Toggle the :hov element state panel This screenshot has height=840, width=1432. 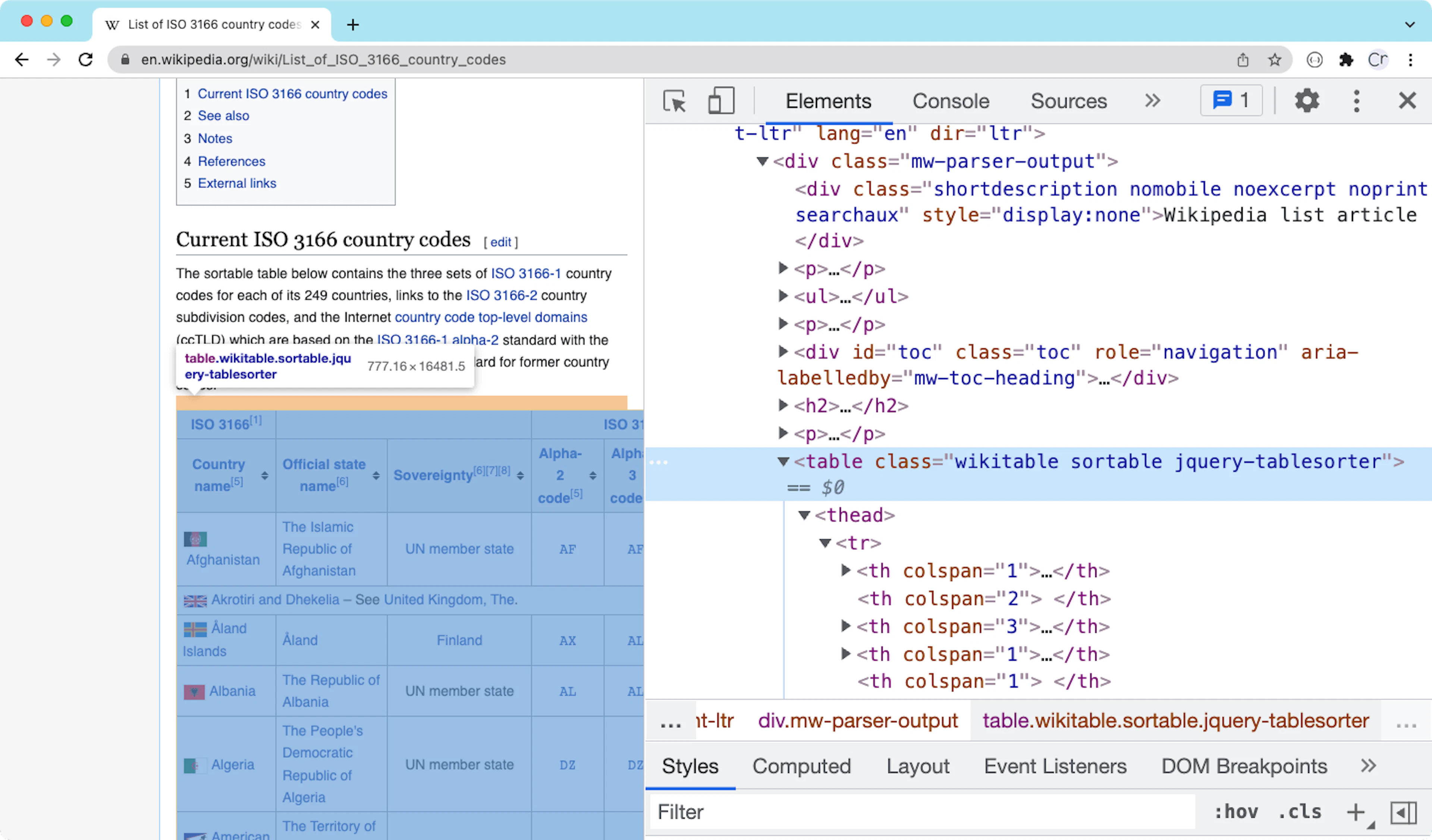pos(1237,812)
